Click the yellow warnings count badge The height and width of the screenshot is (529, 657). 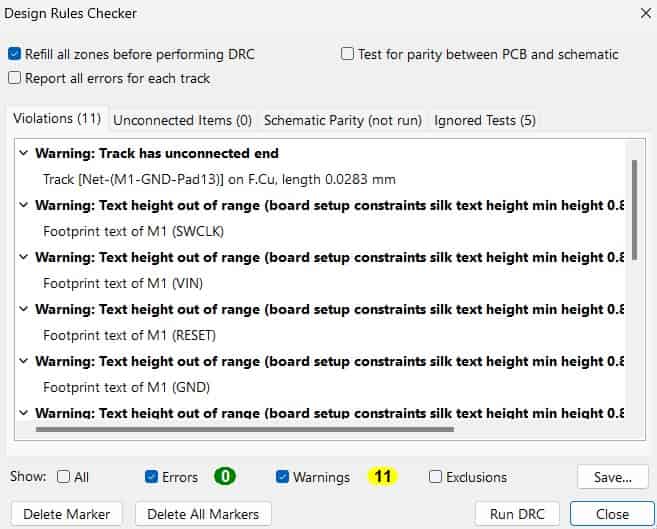point(381,477)
